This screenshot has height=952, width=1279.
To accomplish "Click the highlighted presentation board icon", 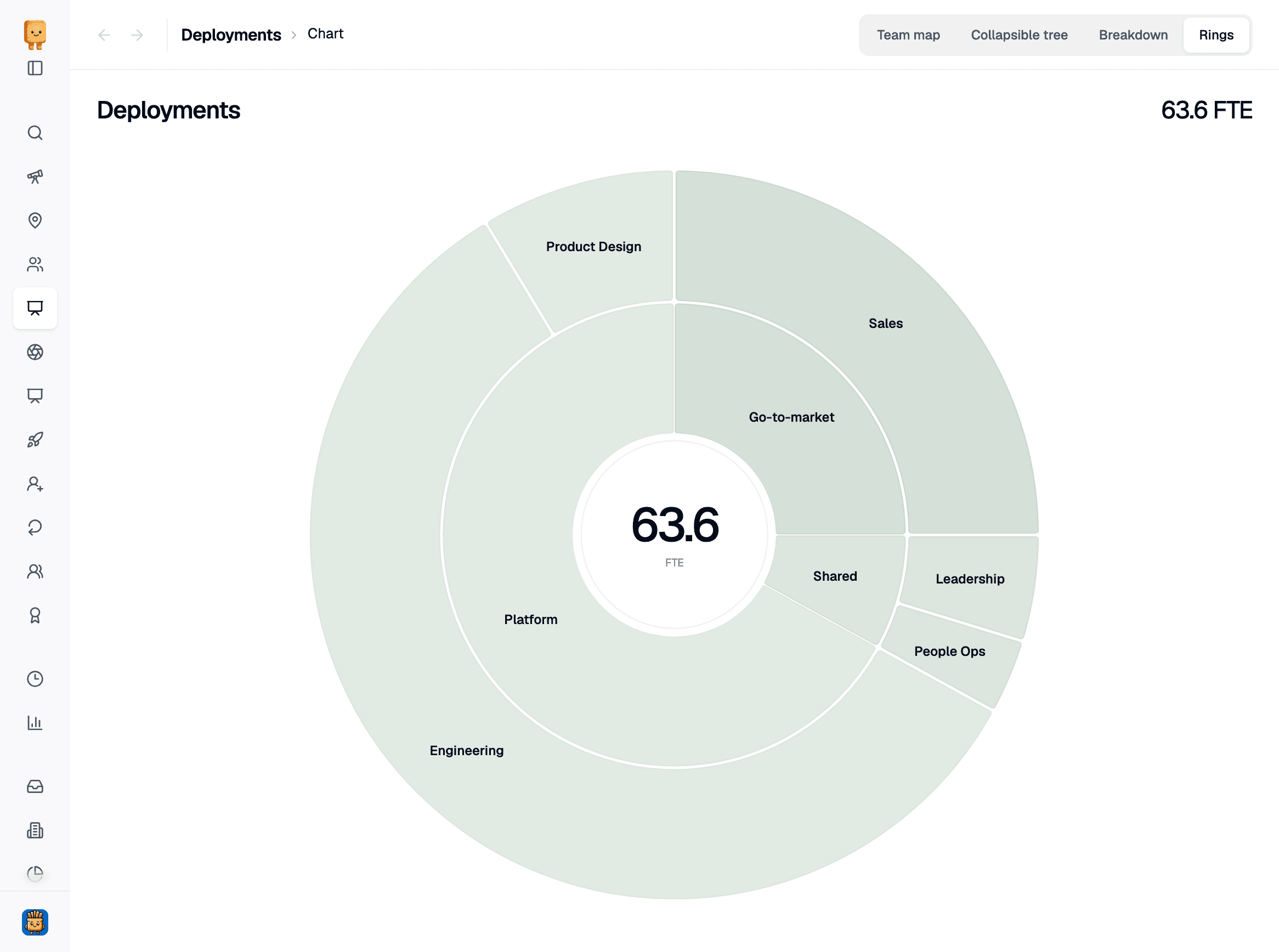I will click(x=35, y=308).
